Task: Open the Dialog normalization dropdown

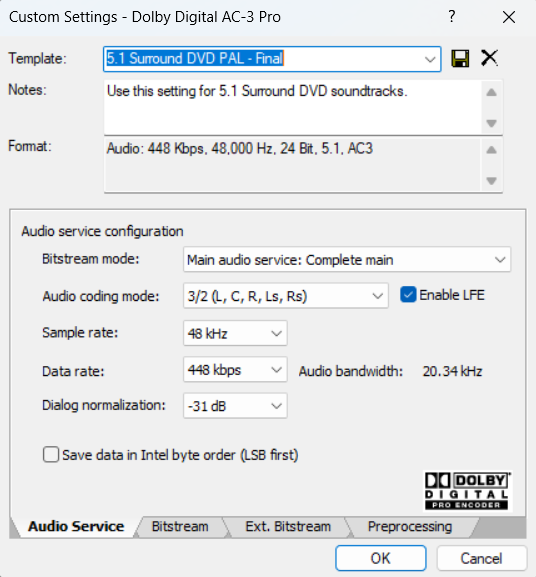Action: (x=235, y=406)
